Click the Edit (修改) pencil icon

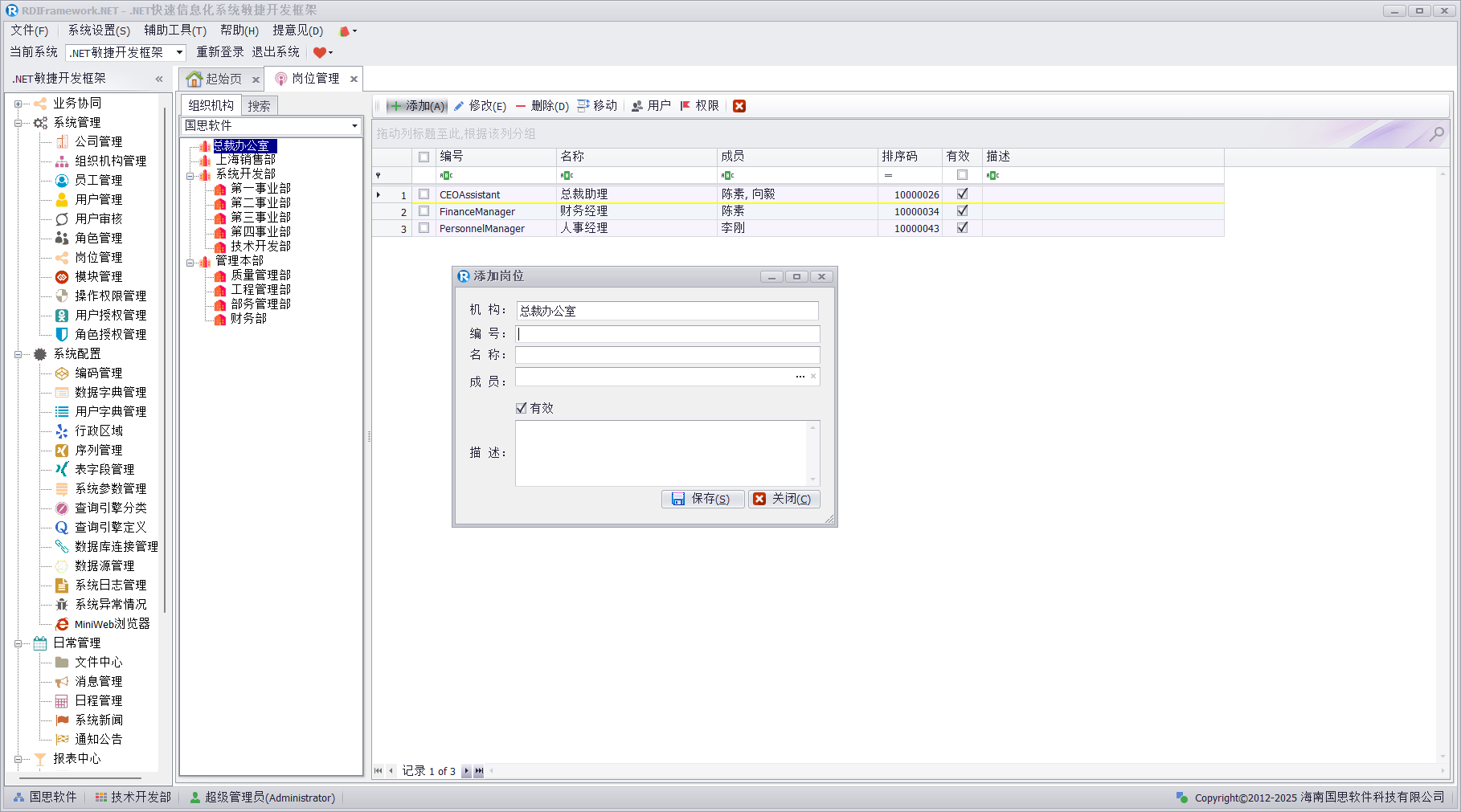point(459,106)
